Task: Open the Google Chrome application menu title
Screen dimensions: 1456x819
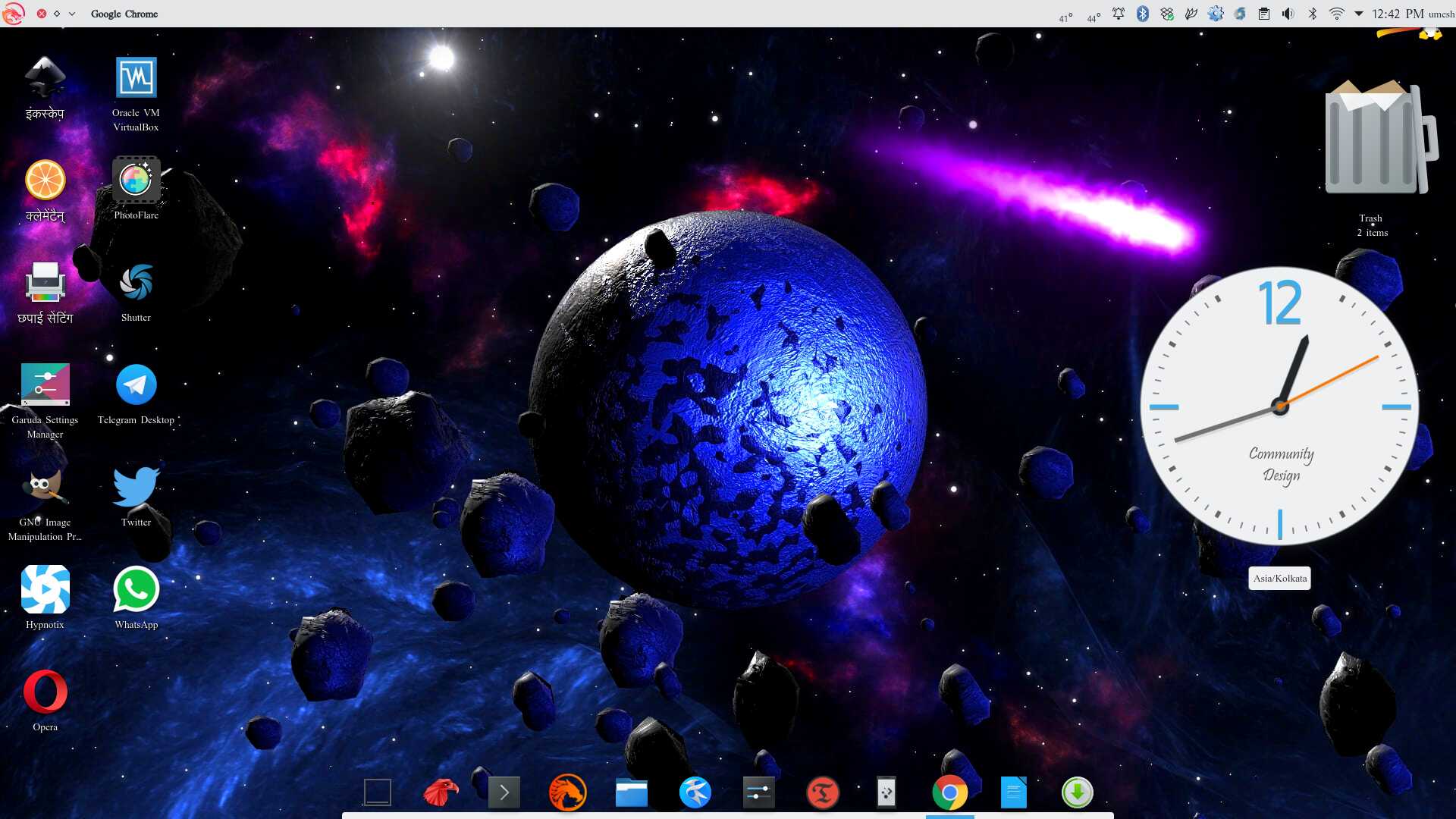Action: click(x=124, y=14)
